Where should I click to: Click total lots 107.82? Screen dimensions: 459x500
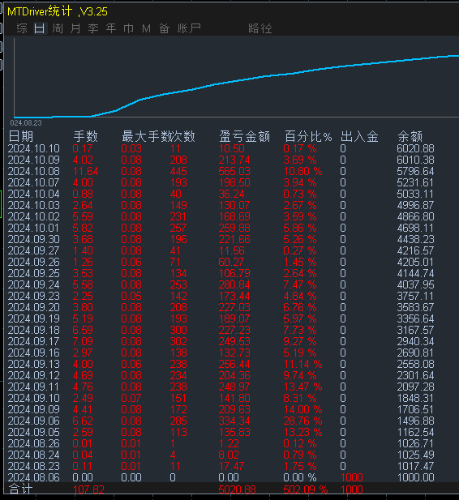(89, 489)
